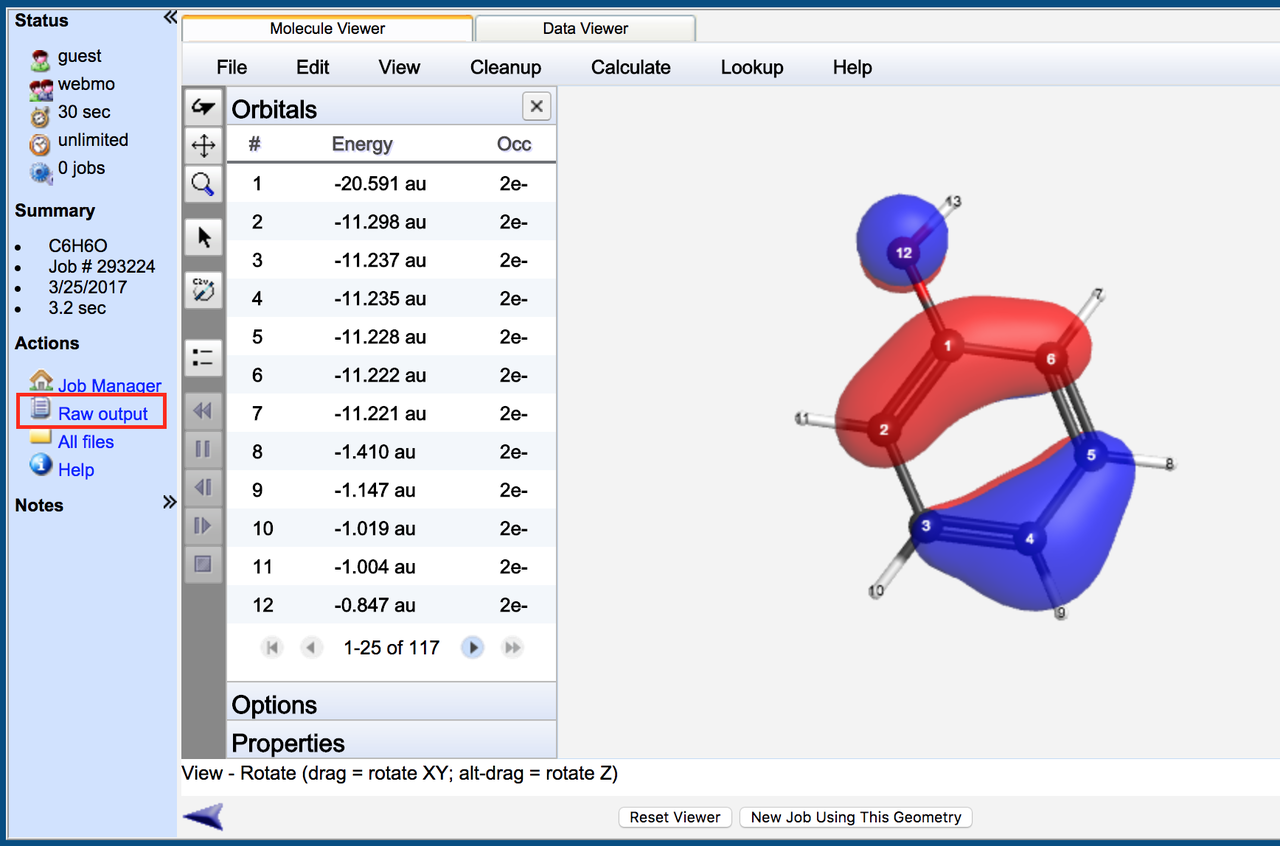The width and height of the screenshot is (1280, 846).
Task: Select the Translate tool icon
Action: (x=203, y=145)
